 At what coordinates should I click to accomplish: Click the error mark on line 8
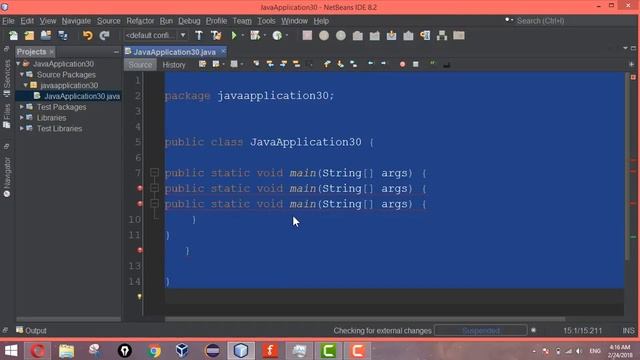[x=140, y=188]
